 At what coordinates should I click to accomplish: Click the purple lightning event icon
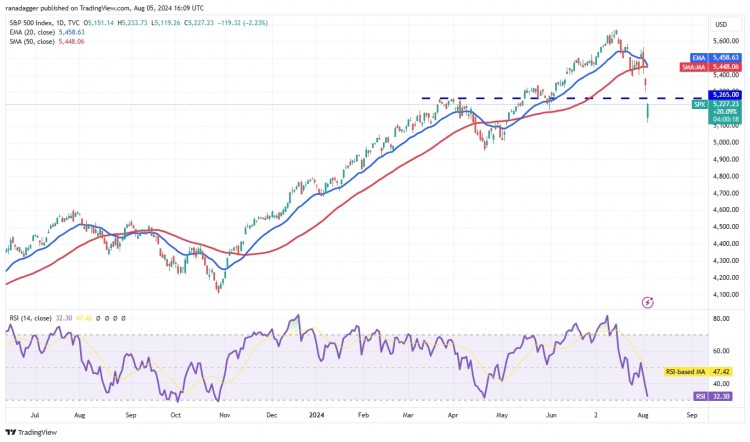click(x=648, y=302)
